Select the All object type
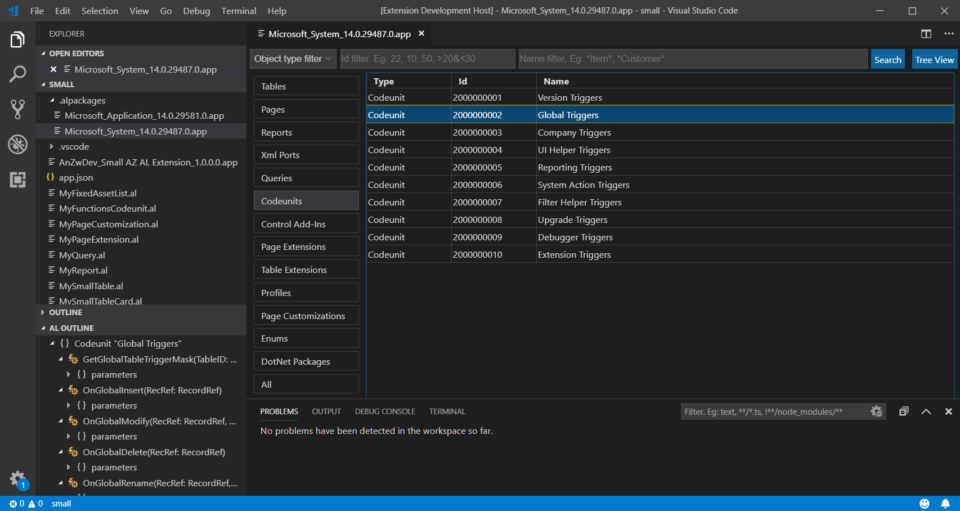Image resolution: width=960 pixels, height=511 pixels. coord(306,384)
